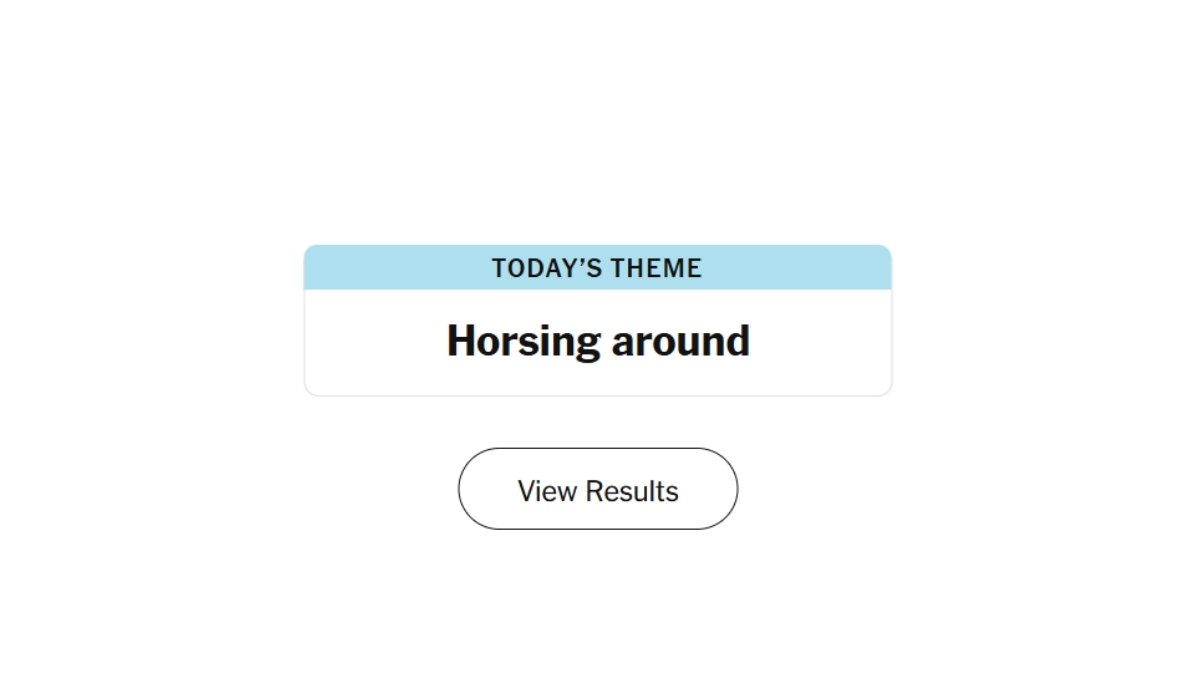Select the Horsing around theme title
1200x675 pixels.
[x=597, y=340]
